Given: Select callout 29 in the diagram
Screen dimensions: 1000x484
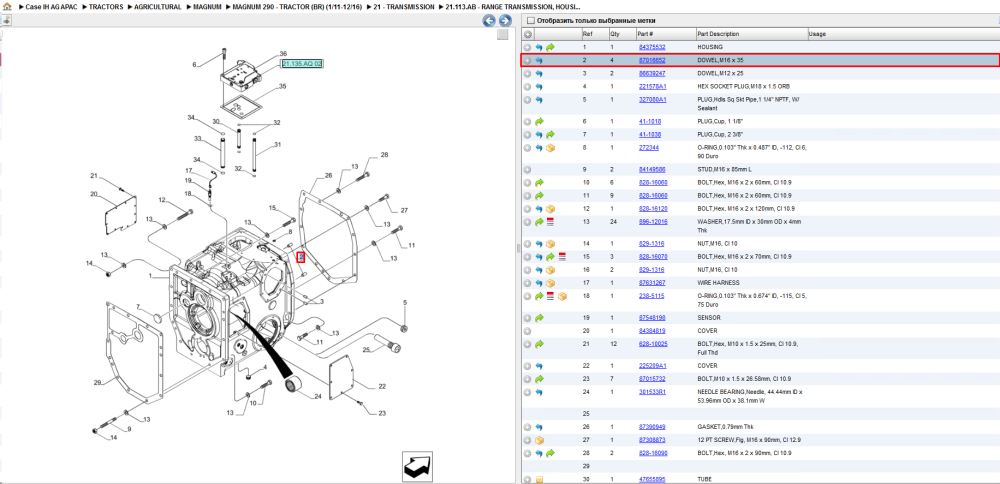Looking at the screenshot, I should click(98, 383).
